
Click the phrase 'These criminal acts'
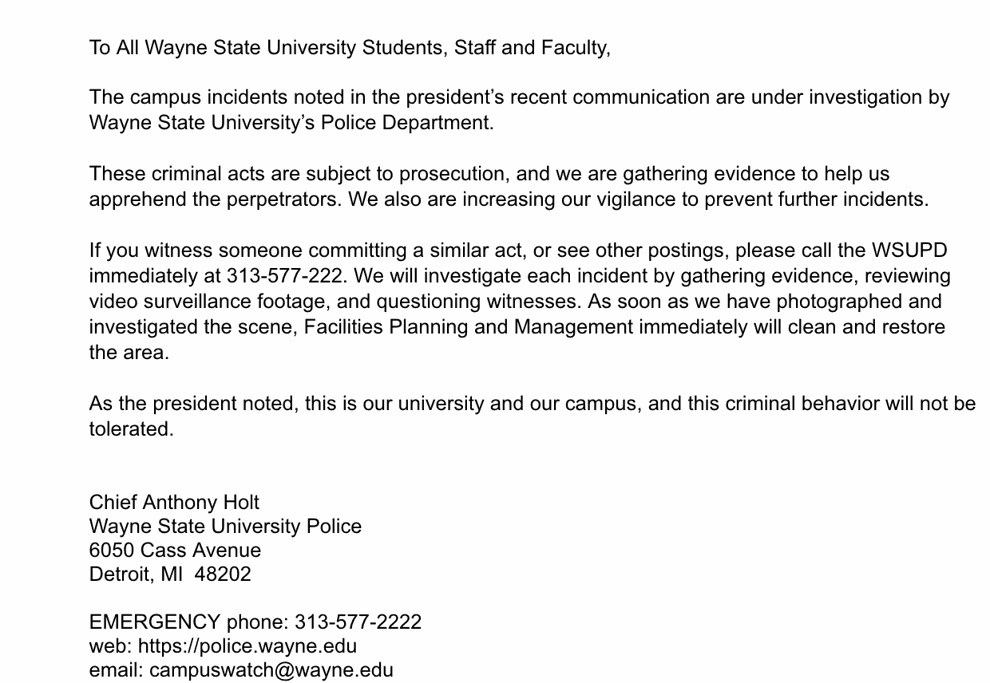point(177,174)
